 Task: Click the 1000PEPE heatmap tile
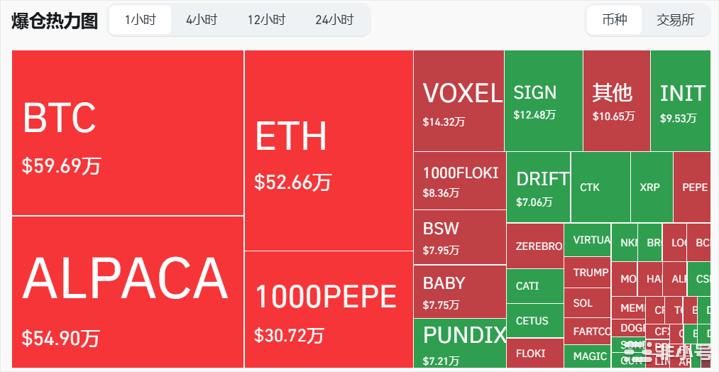point(329,309)
